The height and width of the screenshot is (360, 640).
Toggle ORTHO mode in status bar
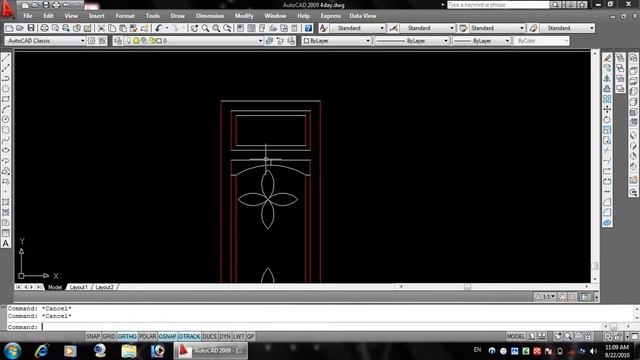point(127,336)
